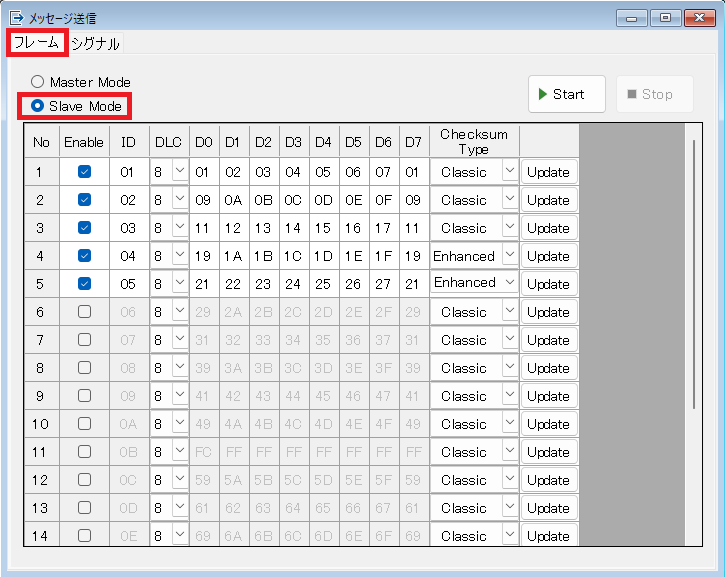Screen dimensions: 725x577
Task: Click the ID field 01 in row 1
Action: point(129,172)
